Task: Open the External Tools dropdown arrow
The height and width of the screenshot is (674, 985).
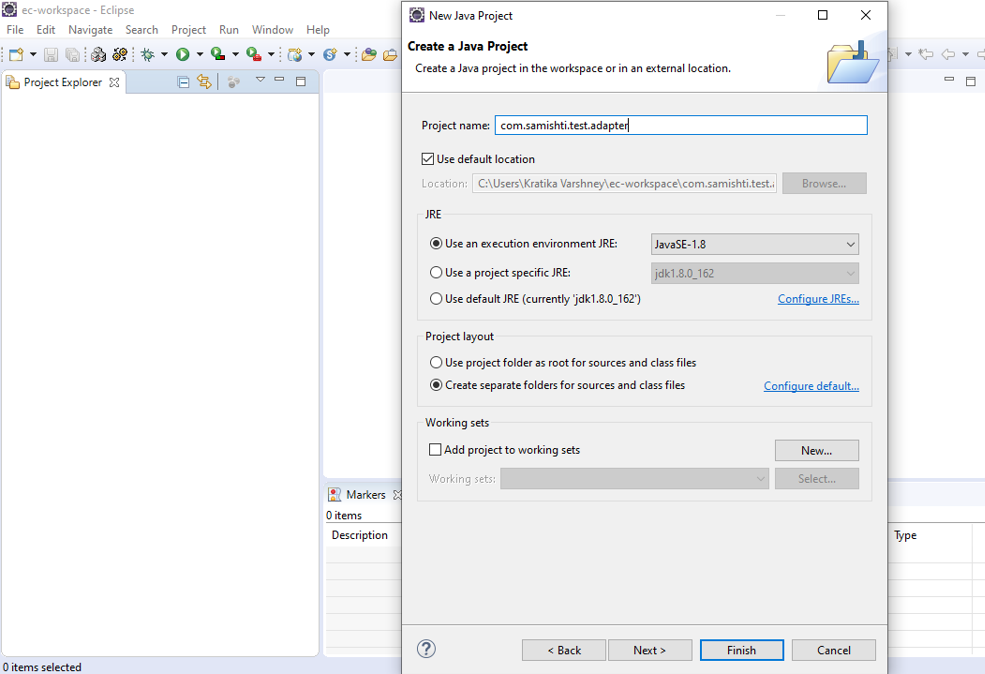Action: coord(271,55)
